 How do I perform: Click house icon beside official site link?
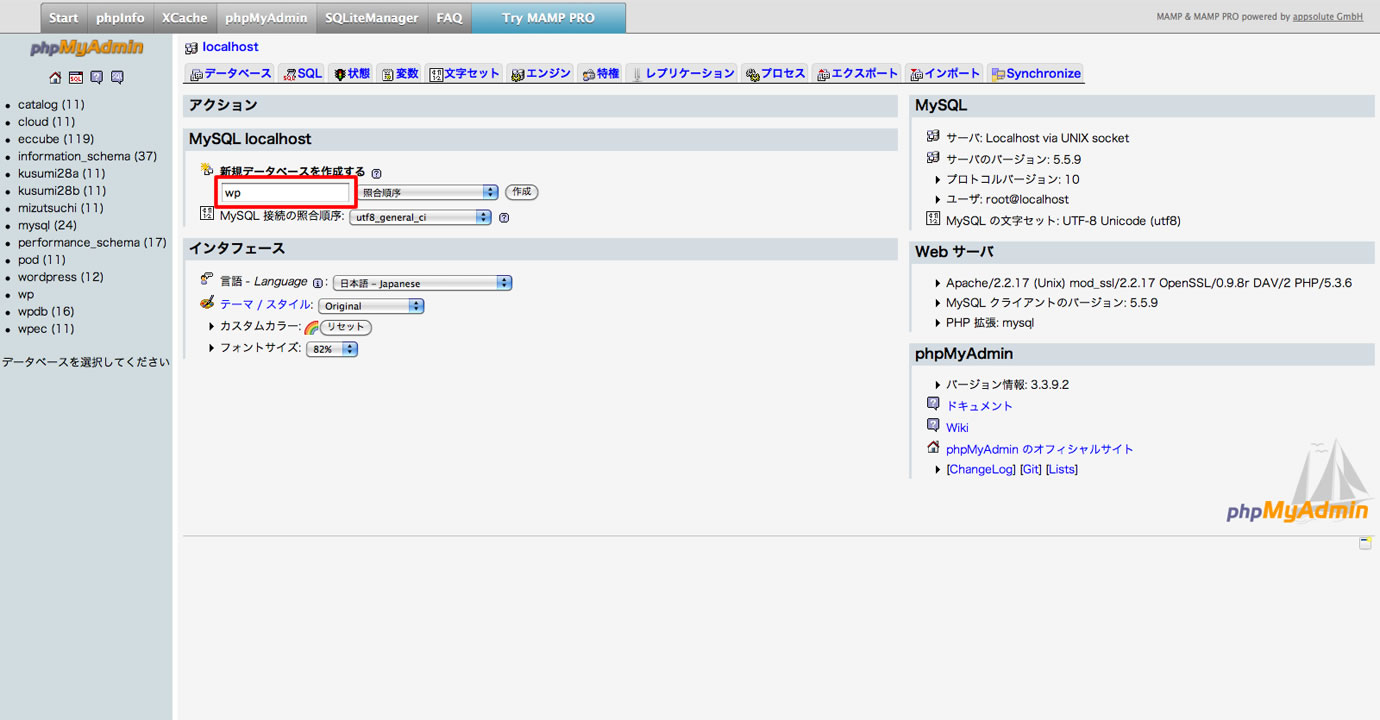(933, 448)
